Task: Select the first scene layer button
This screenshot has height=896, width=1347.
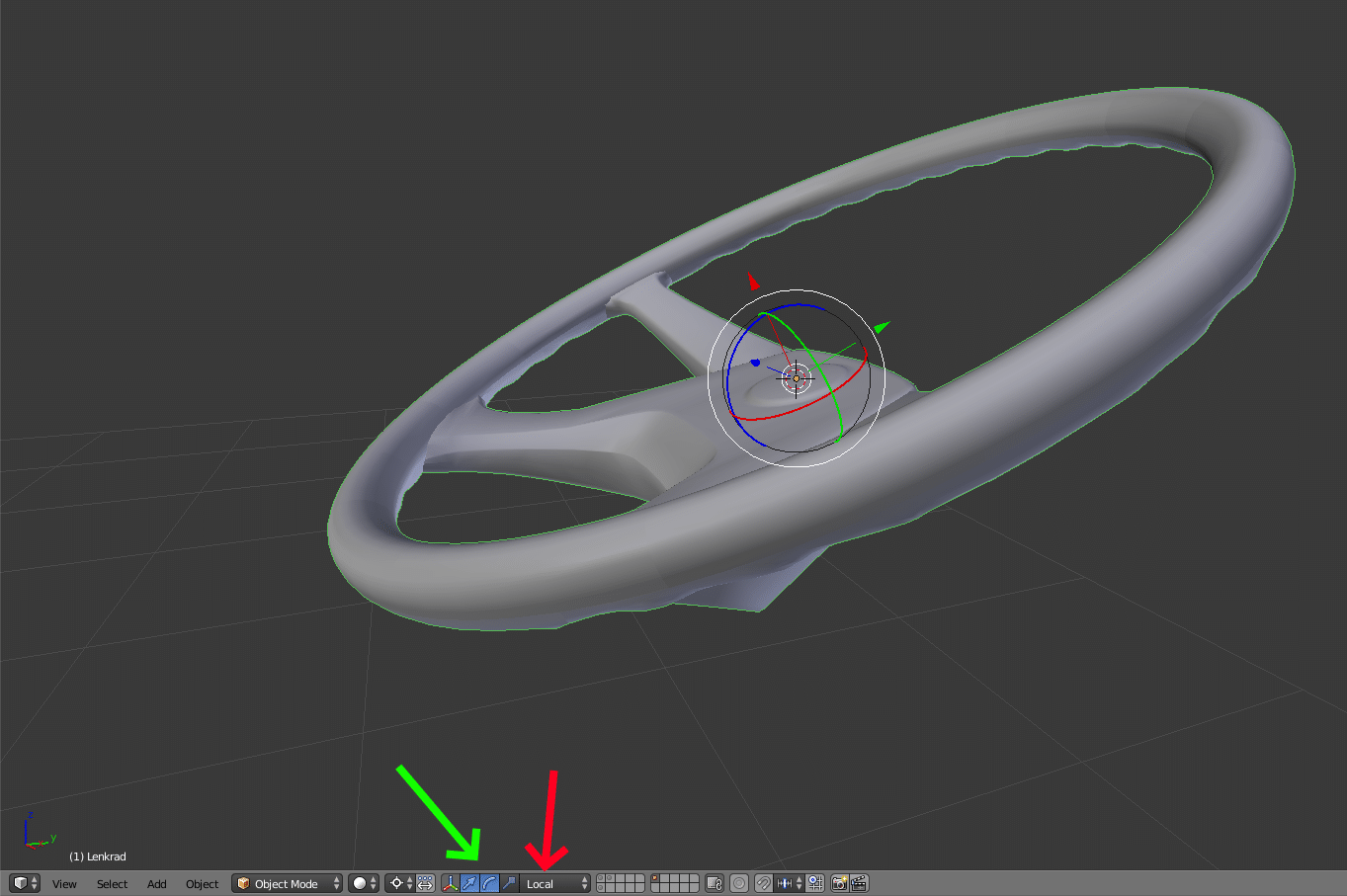Action: coord(602,878)
